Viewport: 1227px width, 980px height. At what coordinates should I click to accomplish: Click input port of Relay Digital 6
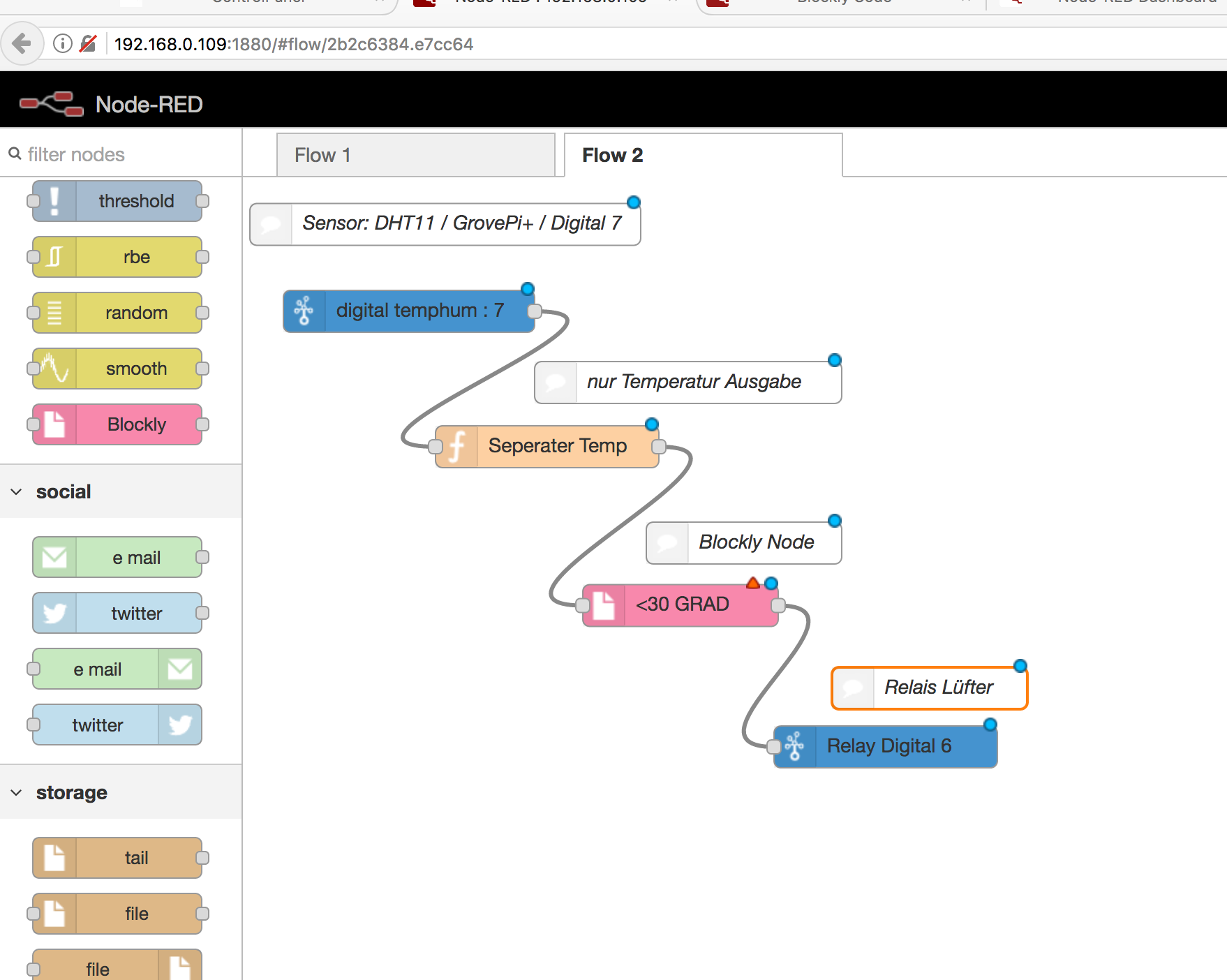774,747
